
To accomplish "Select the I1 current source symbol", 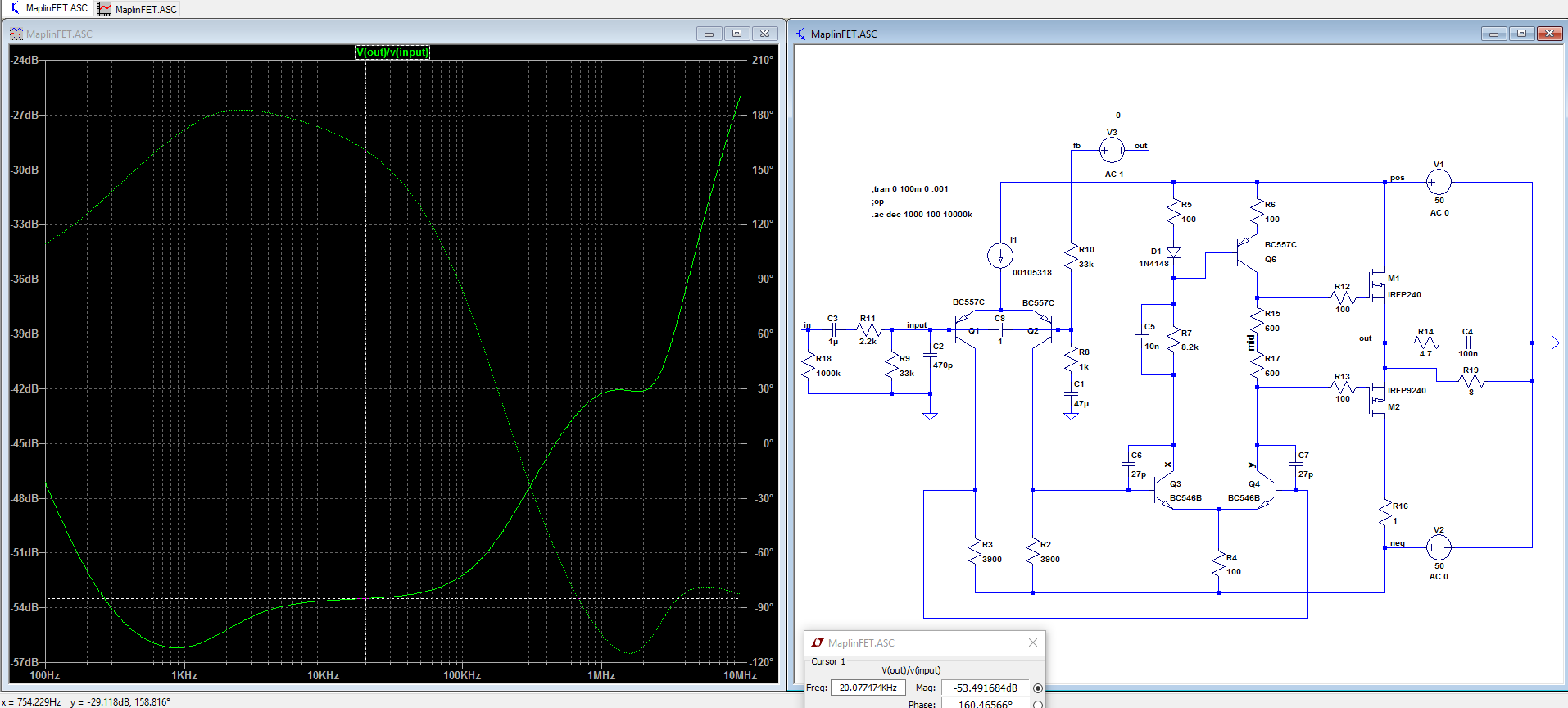I will point(999,256).
